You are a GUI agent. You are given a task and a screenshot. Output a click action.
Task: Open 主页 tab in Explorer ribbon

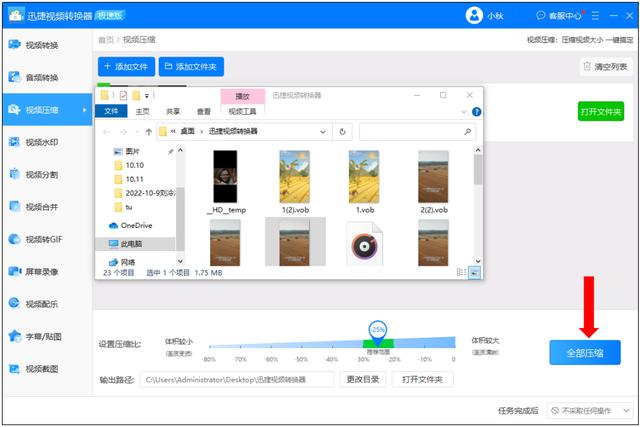(x=142, y=111)
